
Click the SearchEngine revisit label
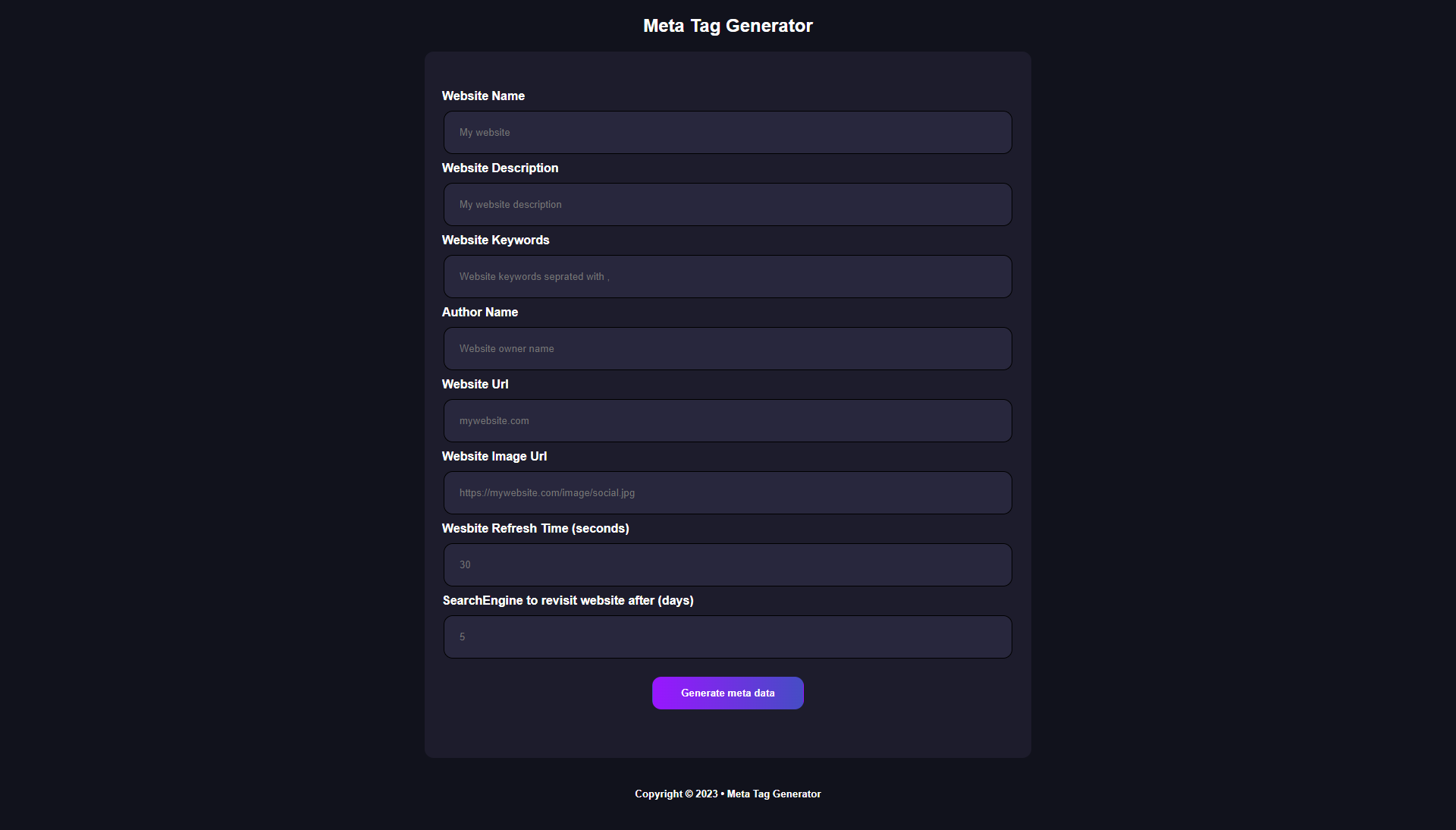[568, 600]
